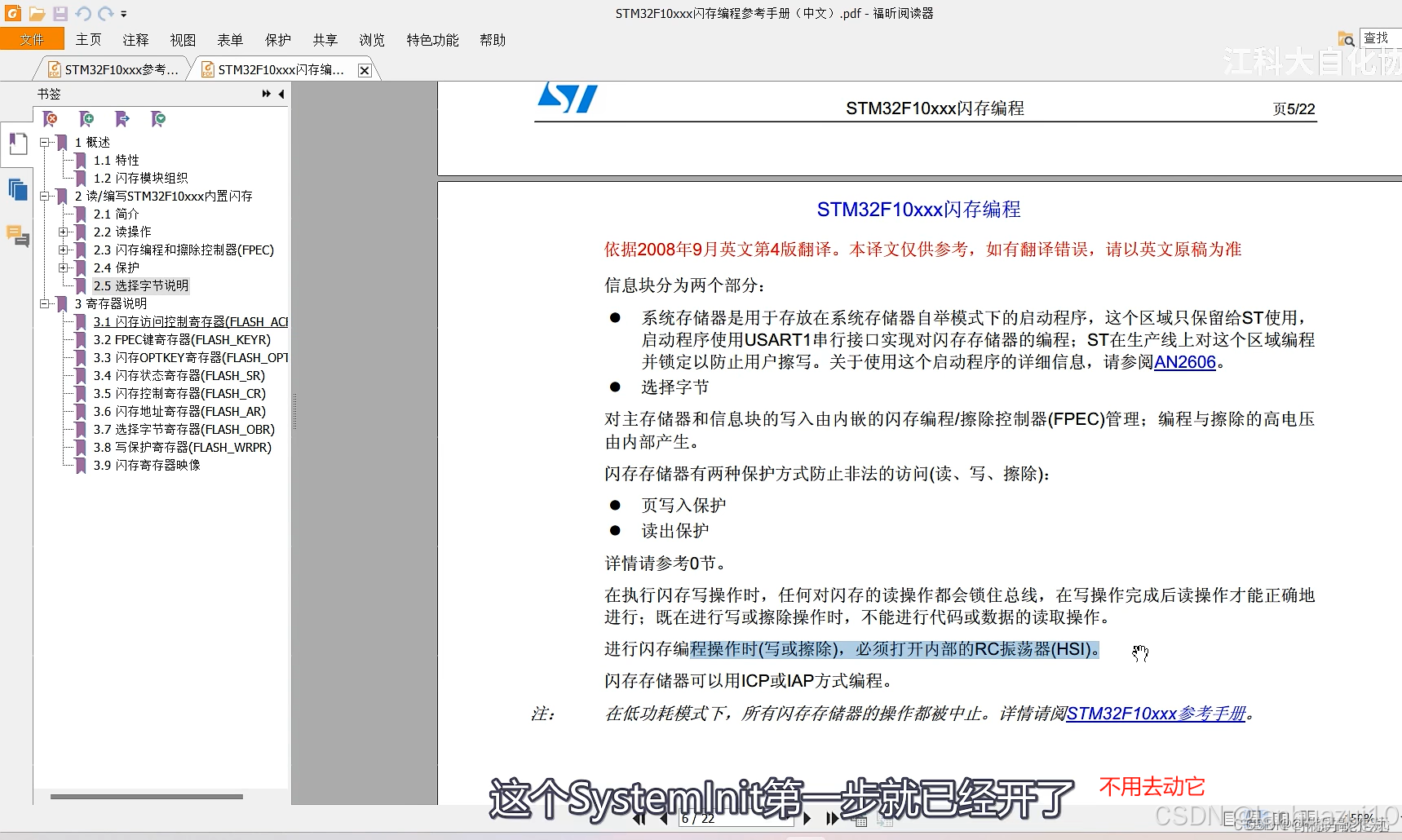1402x840 pixels.
Task: Click the bookmarks panel horizontal scrollbar
Action: coord(147,796)
